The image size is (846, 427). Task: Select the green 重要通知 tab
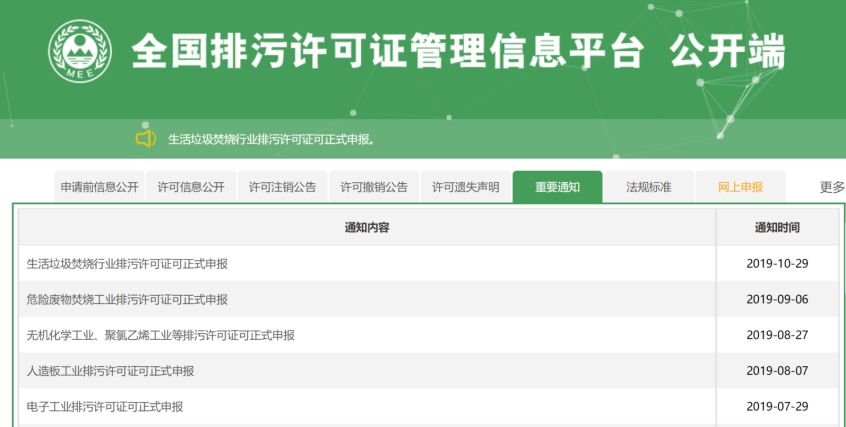click(557, 187)
